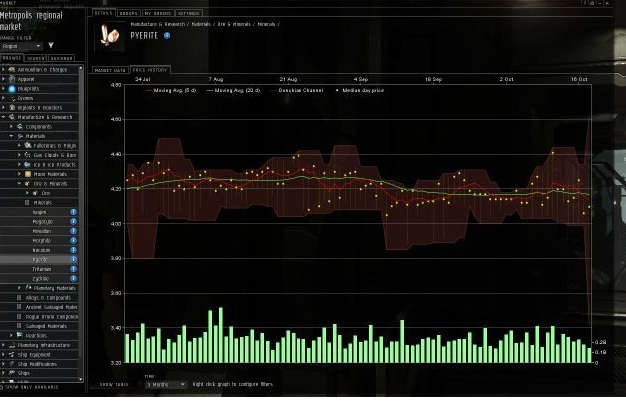Click the Ship Equipment category icon

(12, 355)
